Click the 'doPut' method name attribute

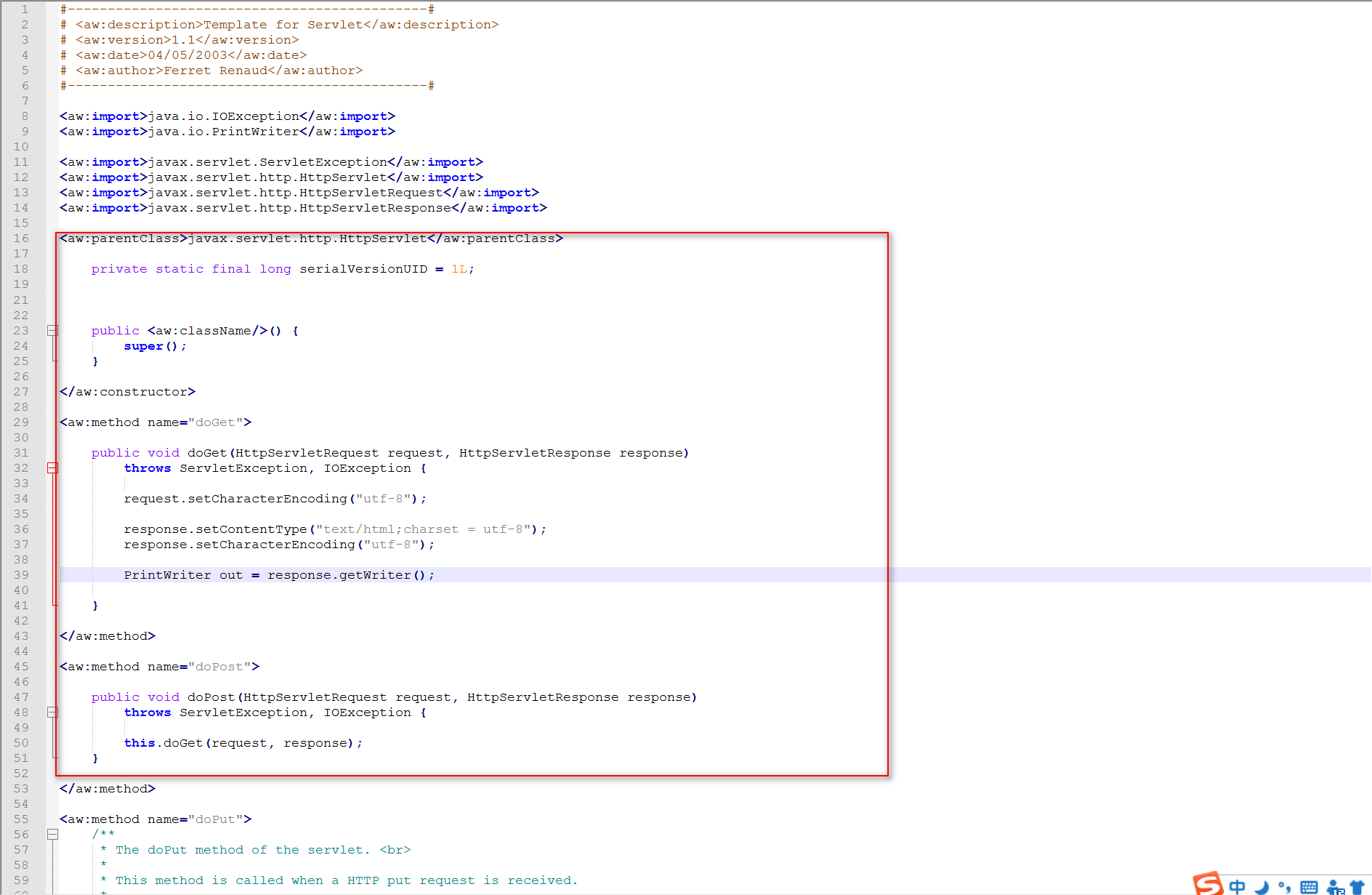coord(215,819)
